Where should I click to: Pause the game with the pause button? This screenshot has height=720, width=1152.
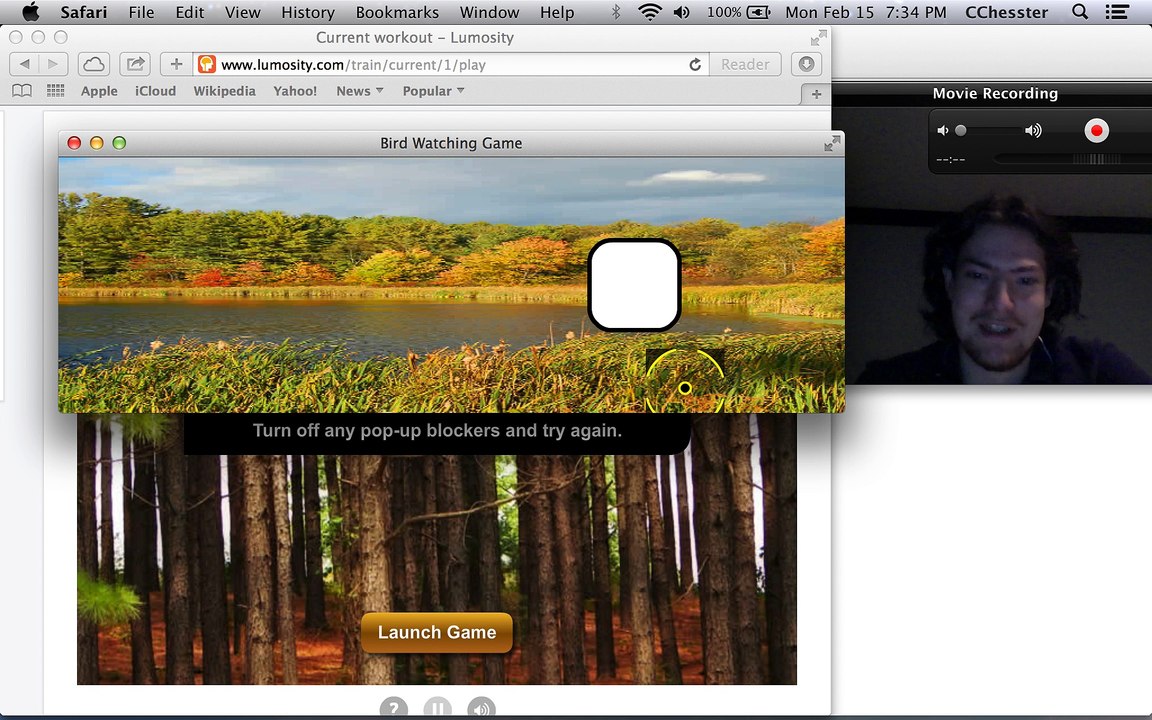tap(437, 709)
